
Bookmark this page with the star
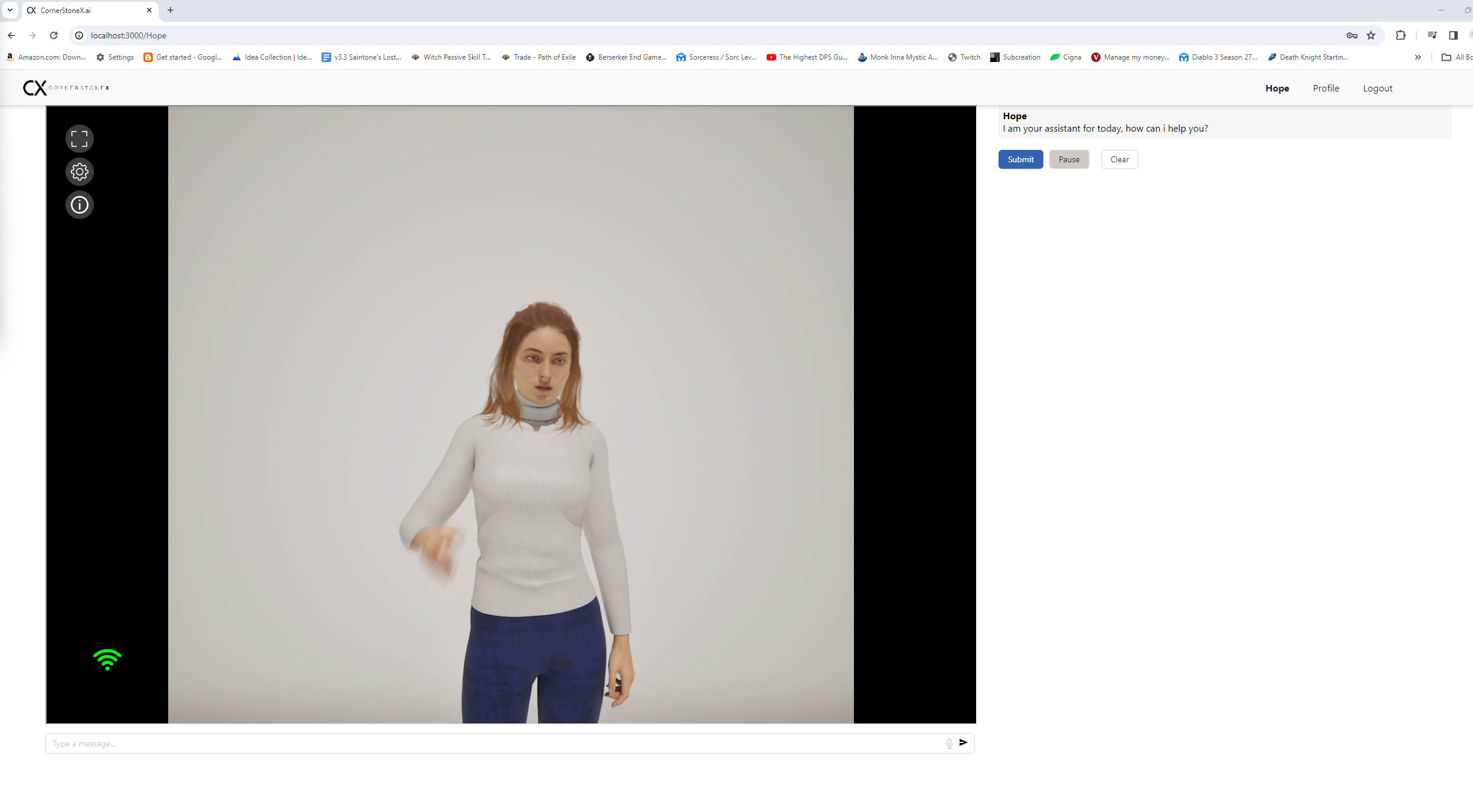pos(1371,35)
